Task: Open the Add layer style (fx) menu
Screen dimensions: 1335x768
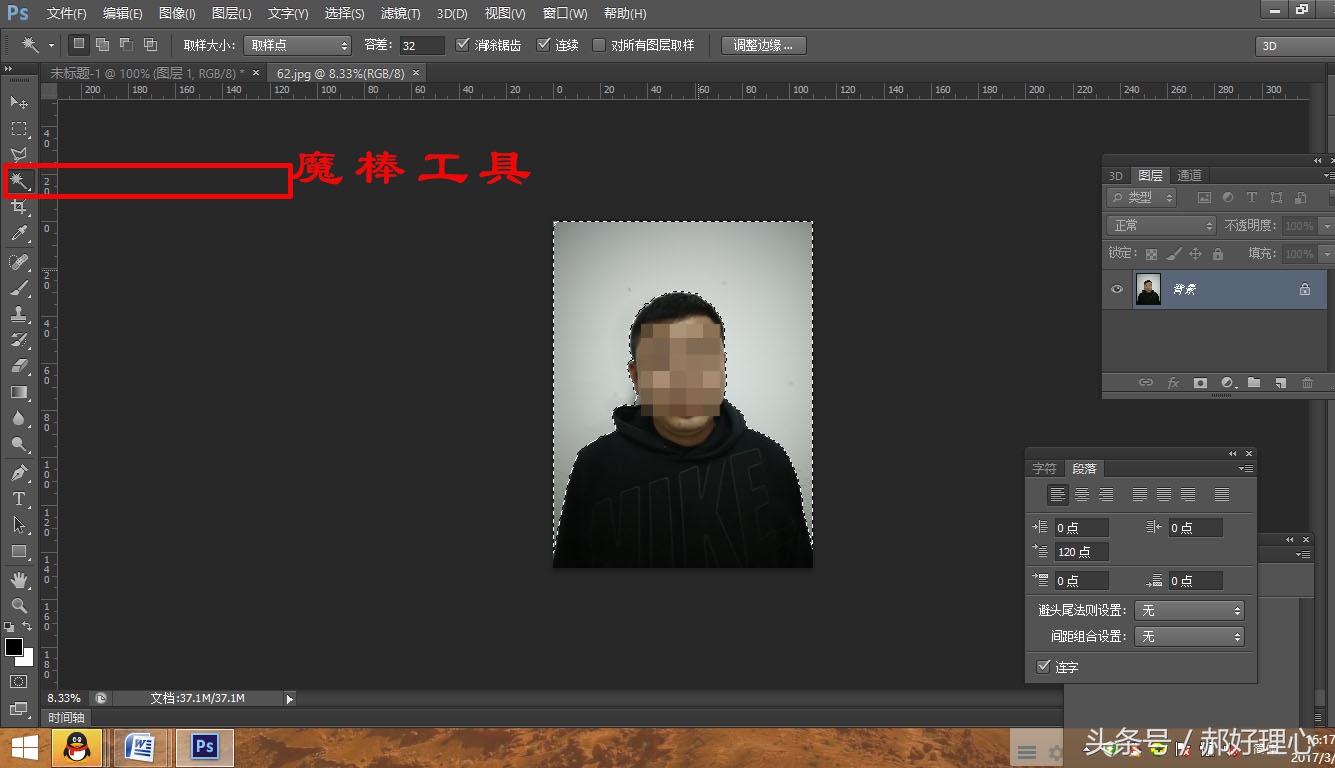Action: (x=1173, y=382)
